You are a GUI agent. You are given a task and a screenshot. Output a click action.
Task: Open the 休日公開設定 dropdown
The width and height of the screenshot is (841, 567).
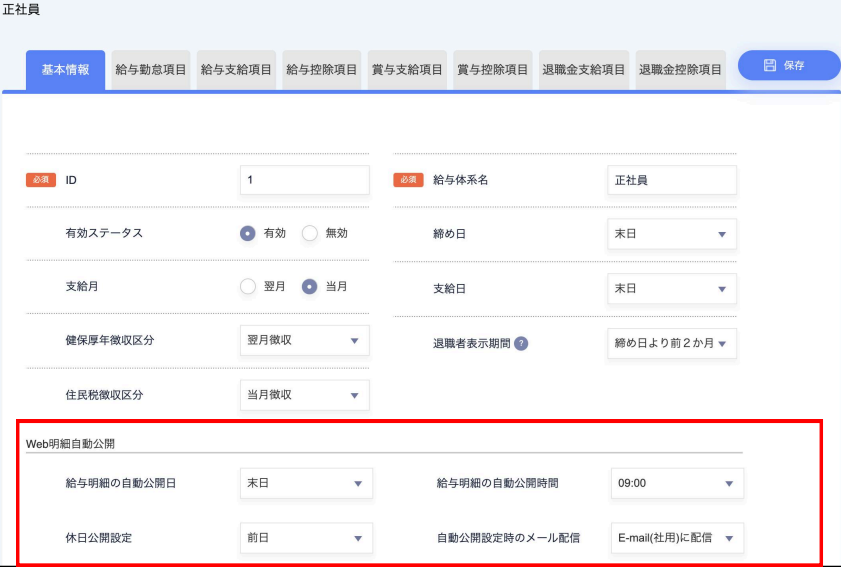point(306,538)
